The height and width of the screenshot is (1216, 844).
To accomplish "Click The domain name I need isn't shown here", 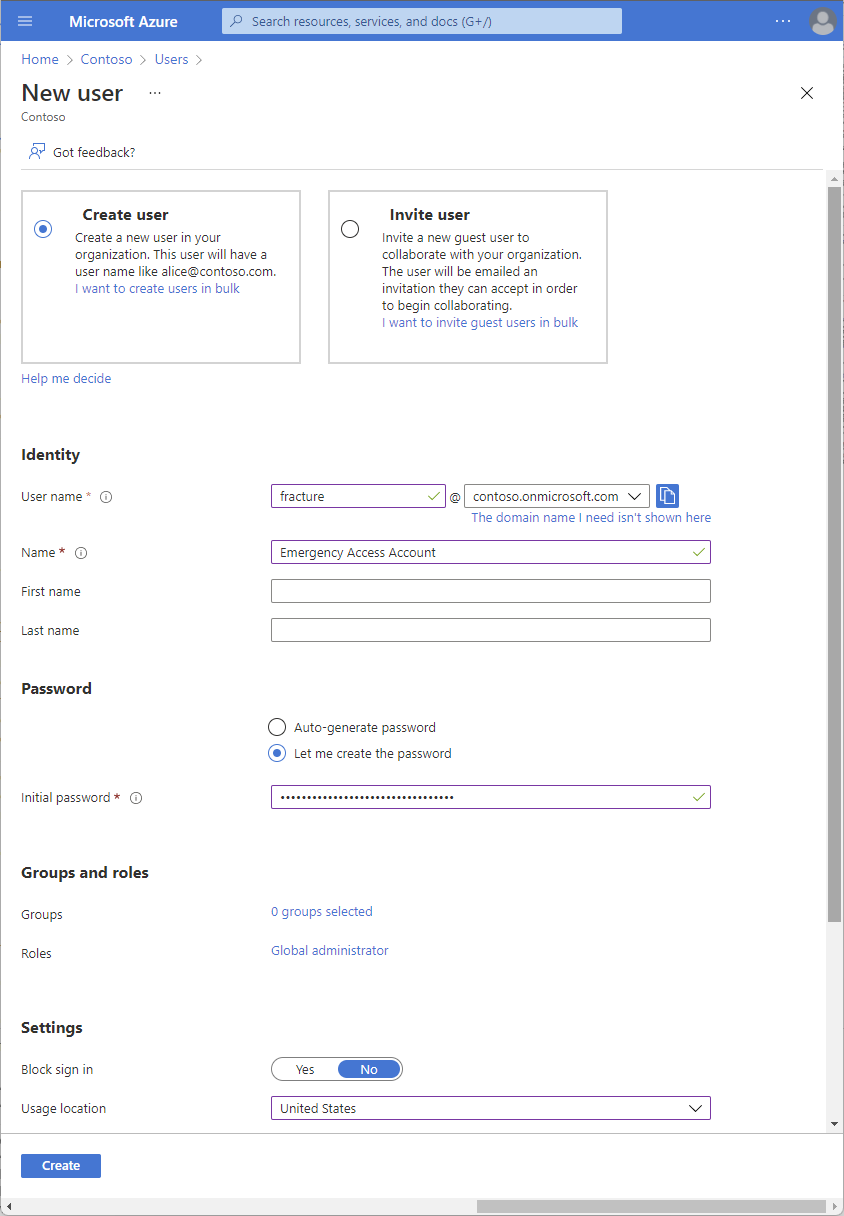I will (591, 518).
